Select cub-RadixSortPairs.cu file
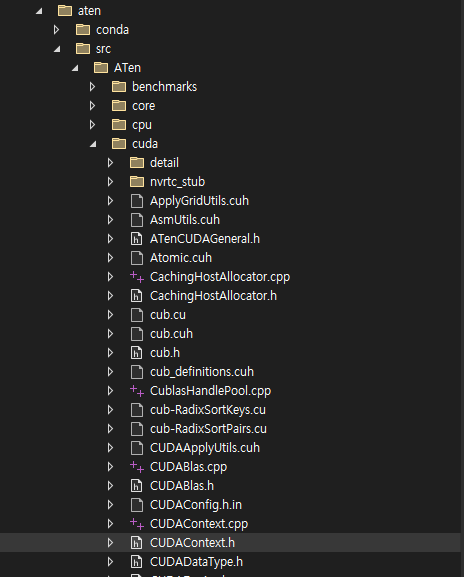This screenshot has height=577, width=464. coord(208,429)
